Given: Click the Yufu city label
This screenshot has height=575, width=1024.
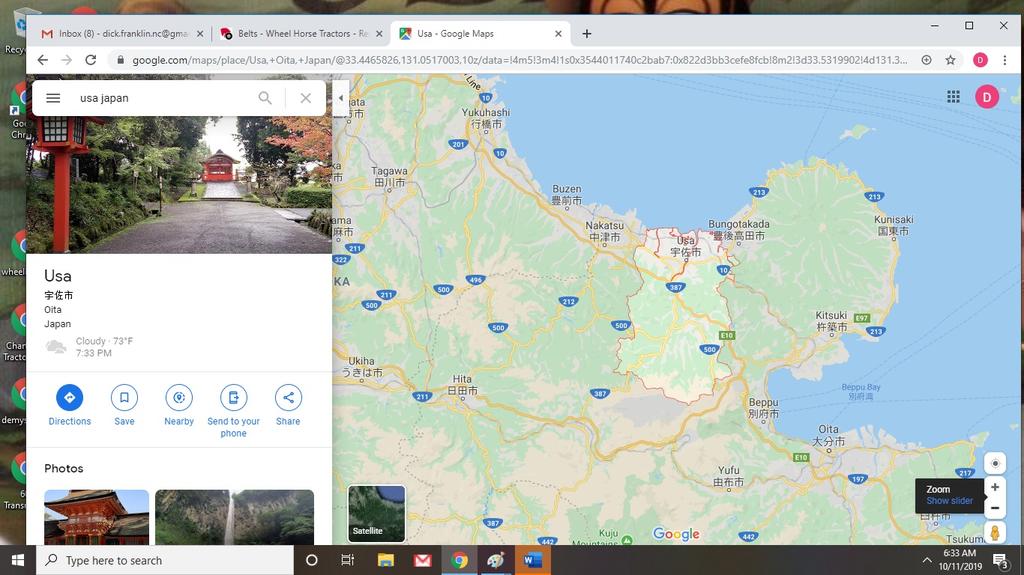Looking at the screenshot, I should [x=728, y=476].
